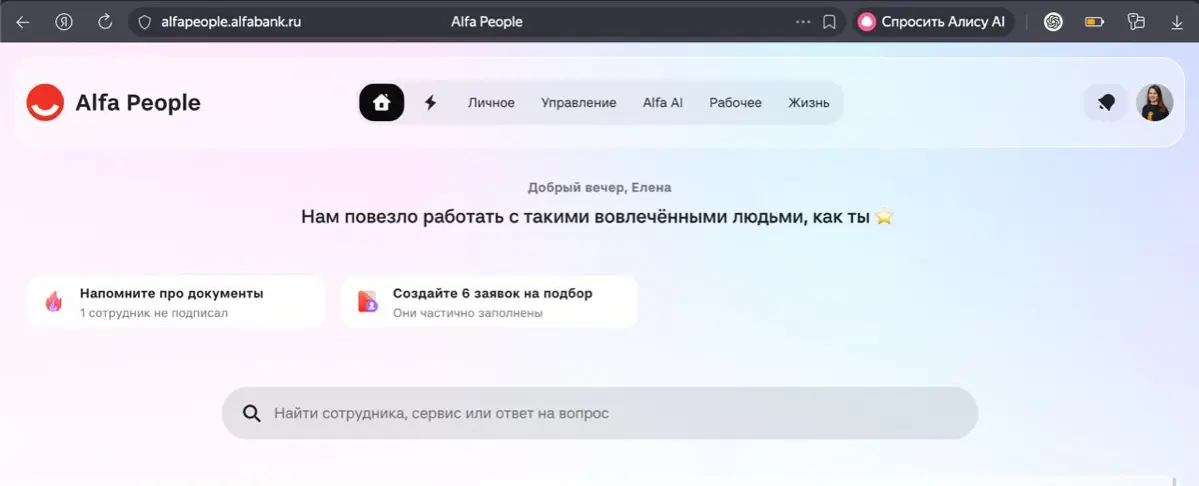Open the Создайте 6 заявок на подбор card

tap(489, 302)
